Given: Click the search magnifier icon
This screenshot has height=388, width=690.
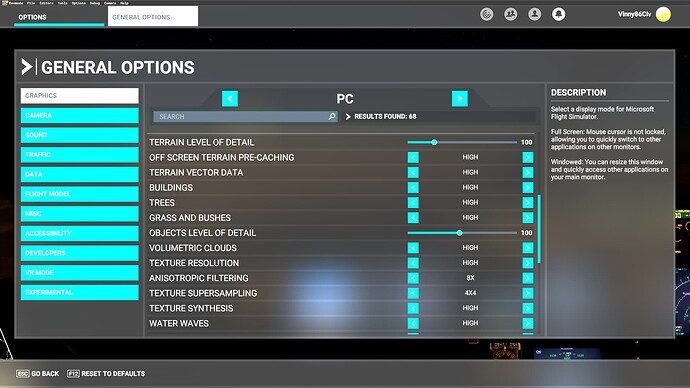Looking at the screenshot, I should tap(332, 117).
